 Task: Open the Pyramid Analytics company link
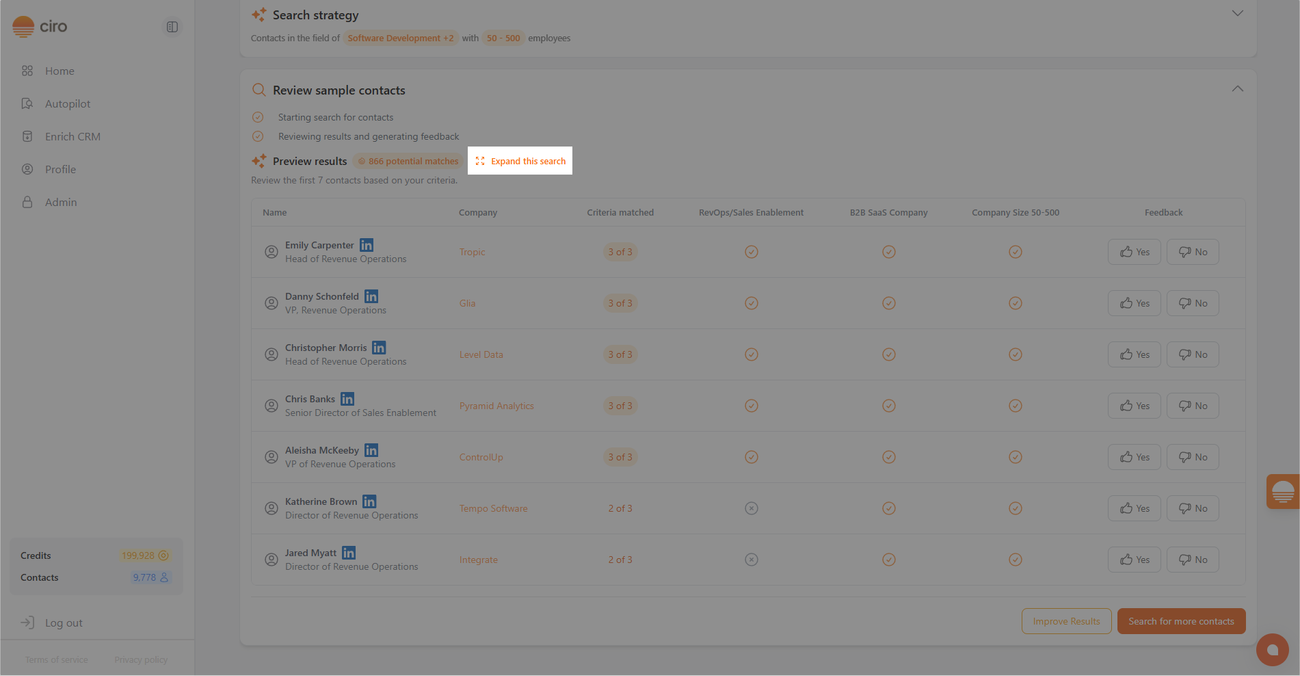[x=496, y=406]
